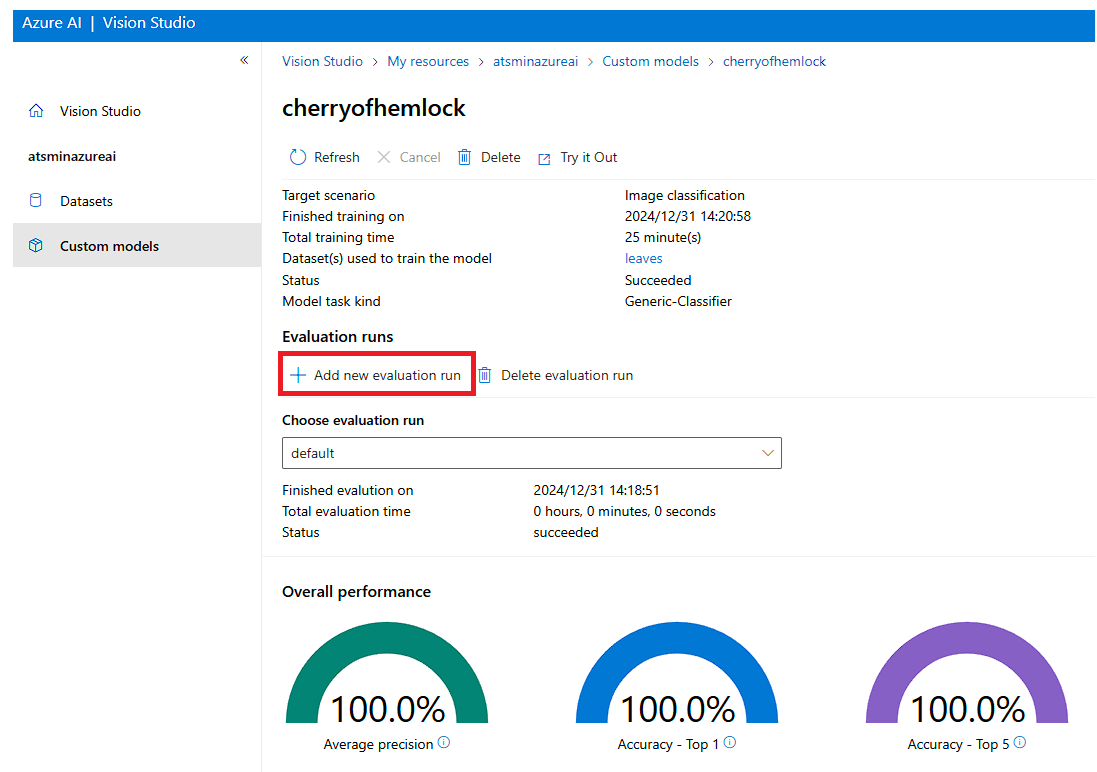Open the leaves dataset link
1097x772 pixels.
[644, 258]
